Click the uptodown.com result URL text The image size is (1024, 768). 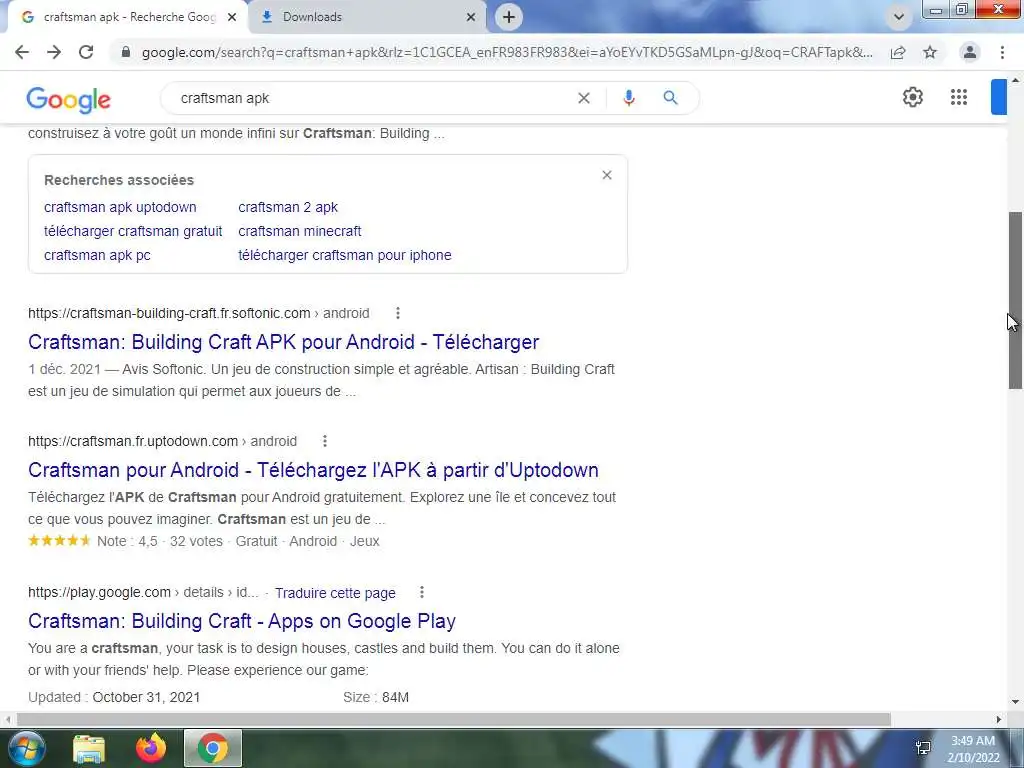point(163,441)
